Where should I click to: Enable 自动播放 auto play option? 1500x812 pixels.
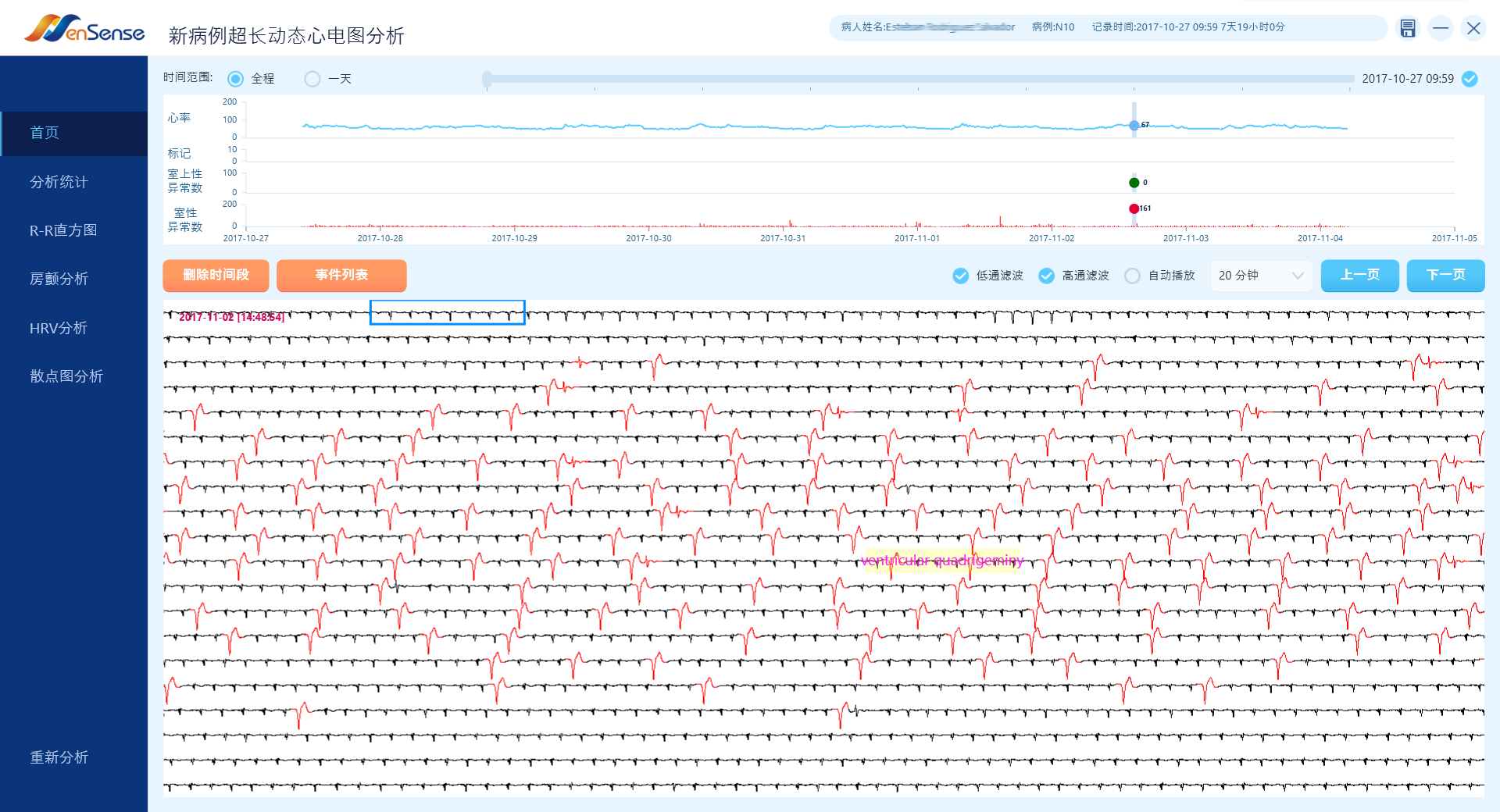pos(1132,276)
